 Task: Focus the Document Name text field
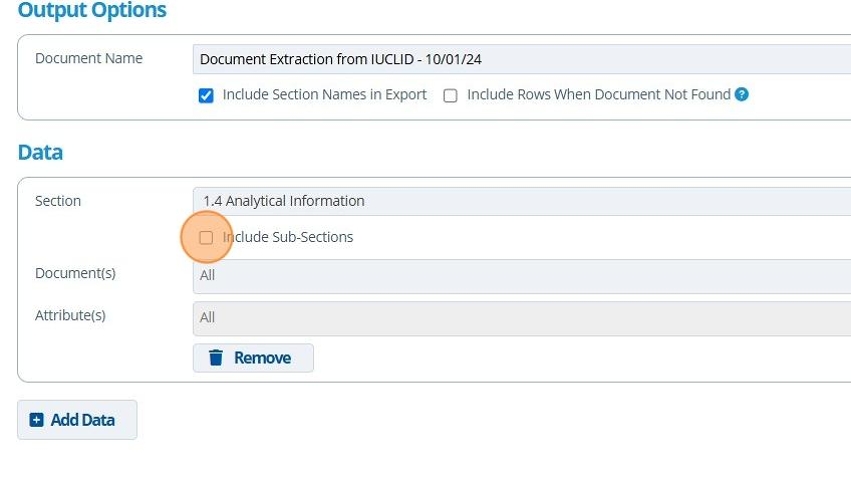tap(520, 59)
